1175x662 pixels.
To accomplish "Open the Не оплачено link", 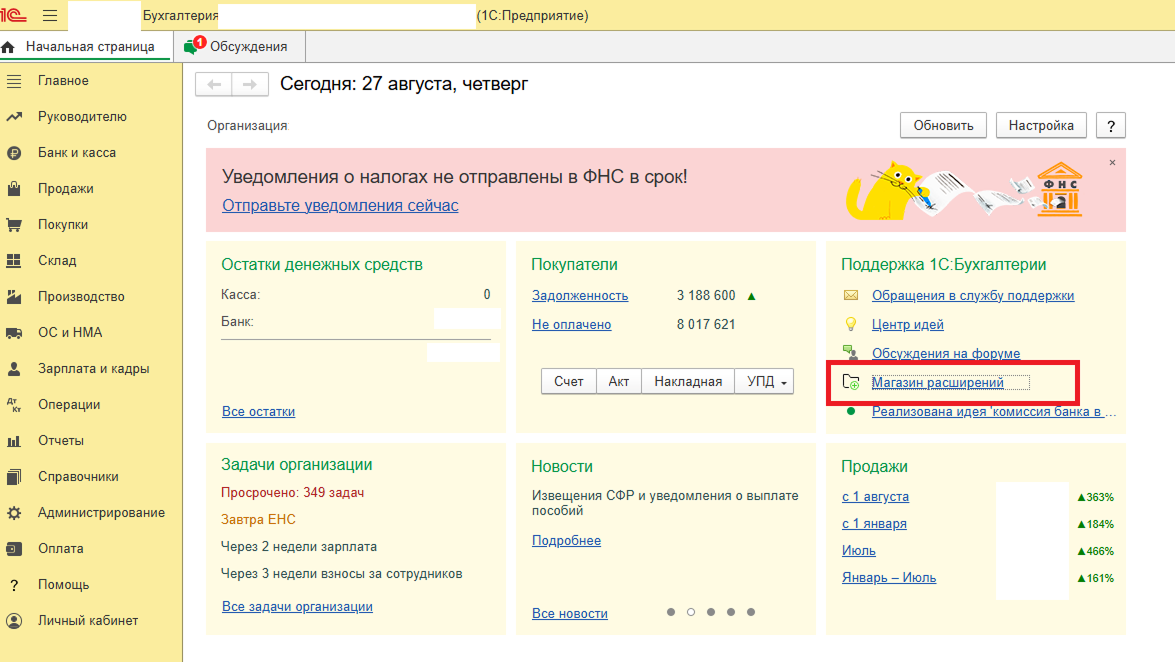I will 572,325.
